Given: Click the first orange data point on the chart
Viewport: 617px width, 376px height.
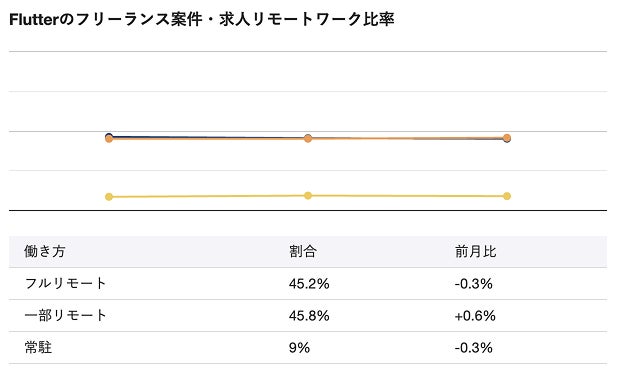Looking at the screenshot, I should point(109,138).
